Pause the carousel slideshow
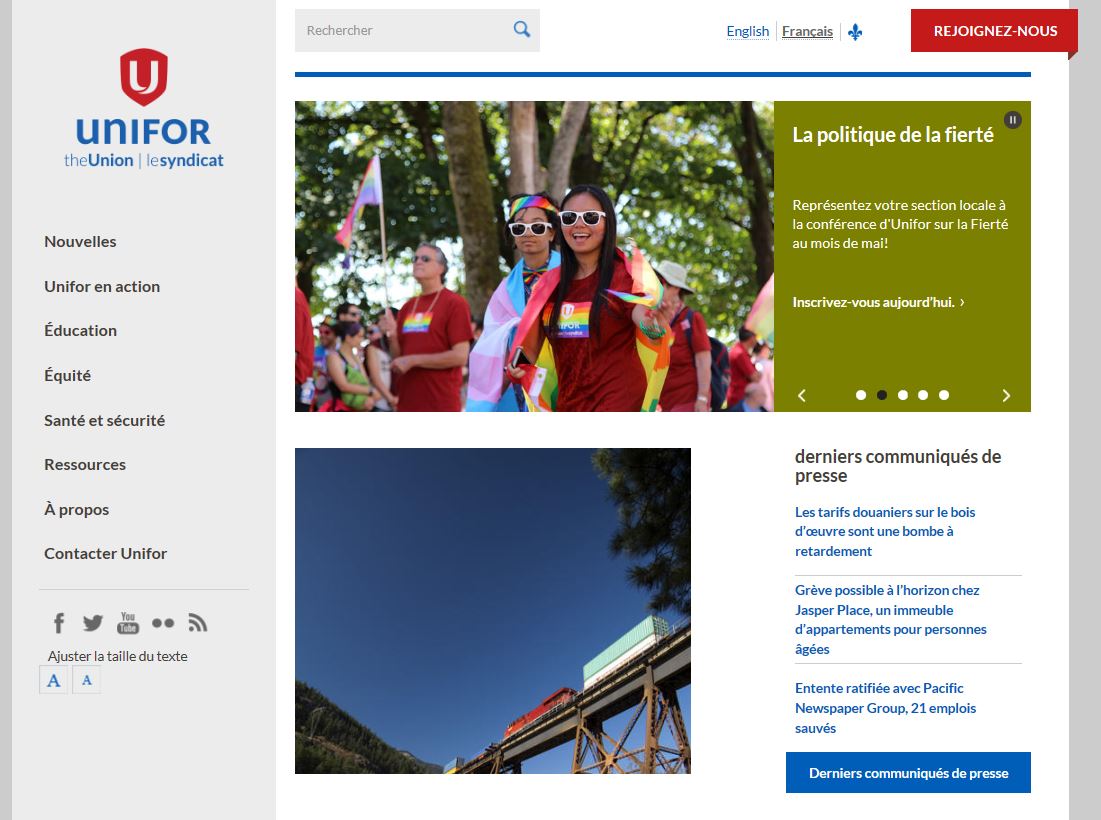Image resolution: width=1101 pixels, height=820 pixels. [1013, 120]
